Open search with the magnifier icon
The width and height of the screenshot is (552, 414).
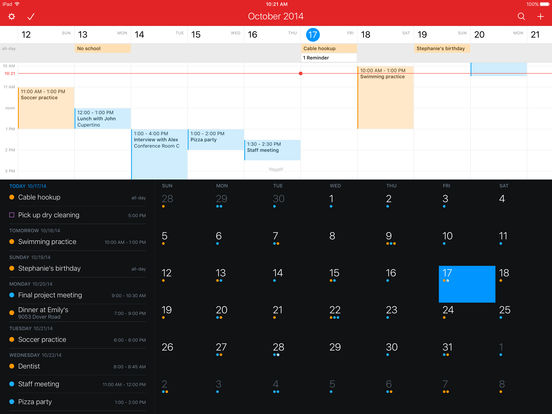[x=521, y=17]
